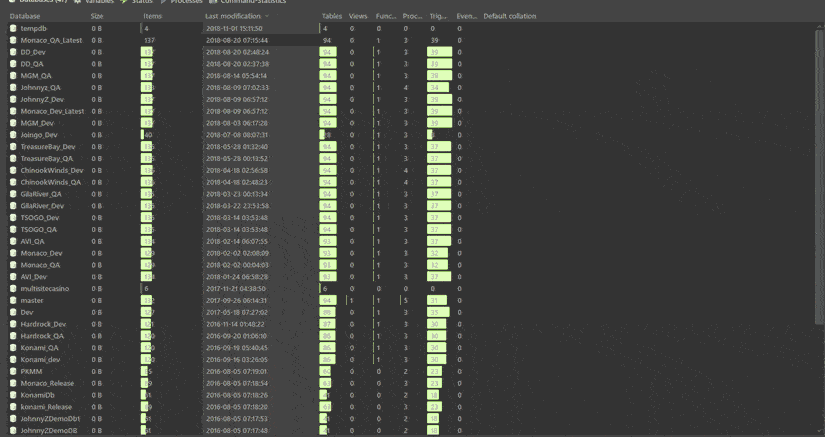
Task: Sort by the Database column header
Action: (25, 16)
